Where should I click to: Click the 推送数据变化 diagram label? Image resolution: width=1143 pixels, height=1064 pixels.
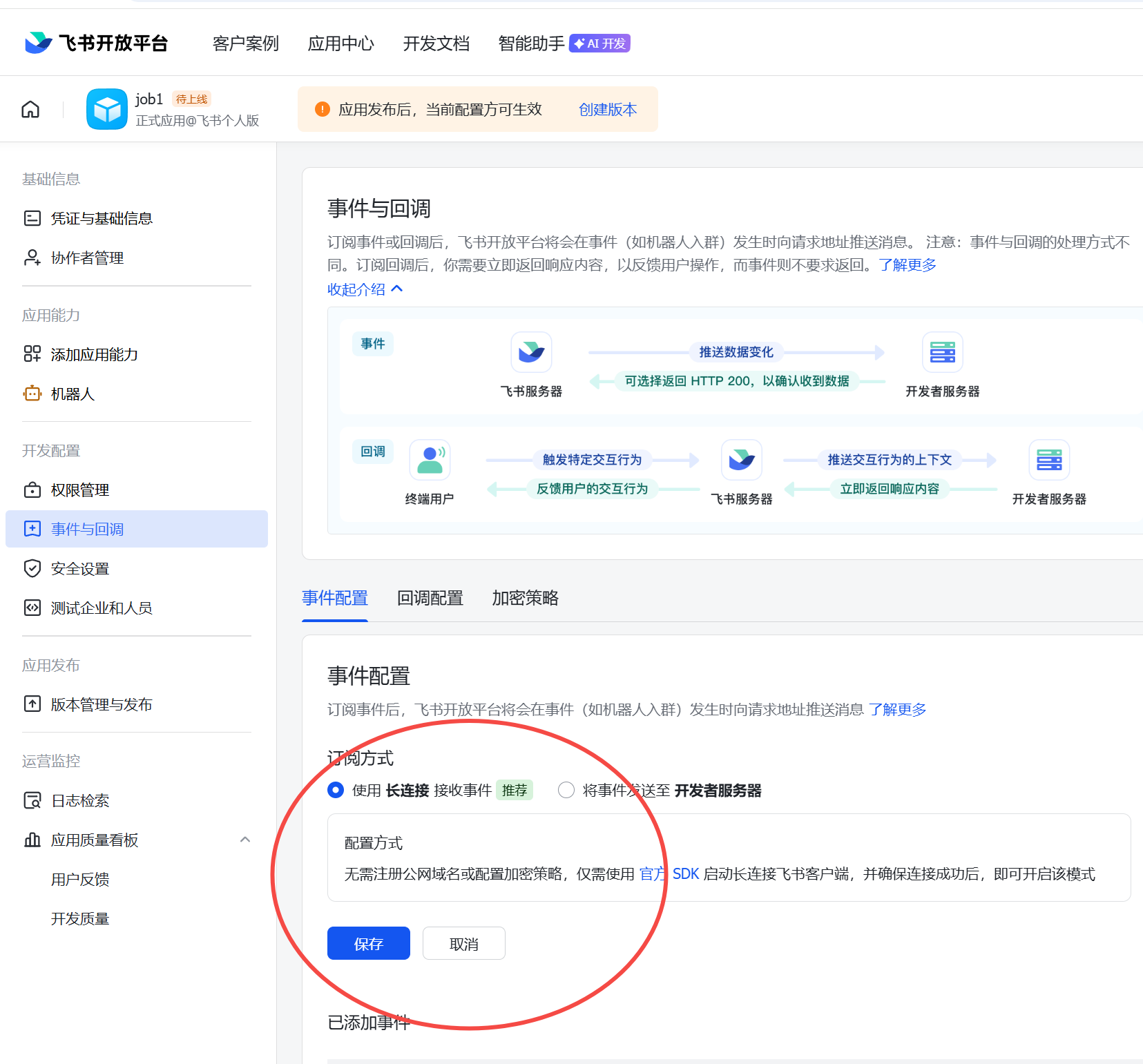(736, 352)
